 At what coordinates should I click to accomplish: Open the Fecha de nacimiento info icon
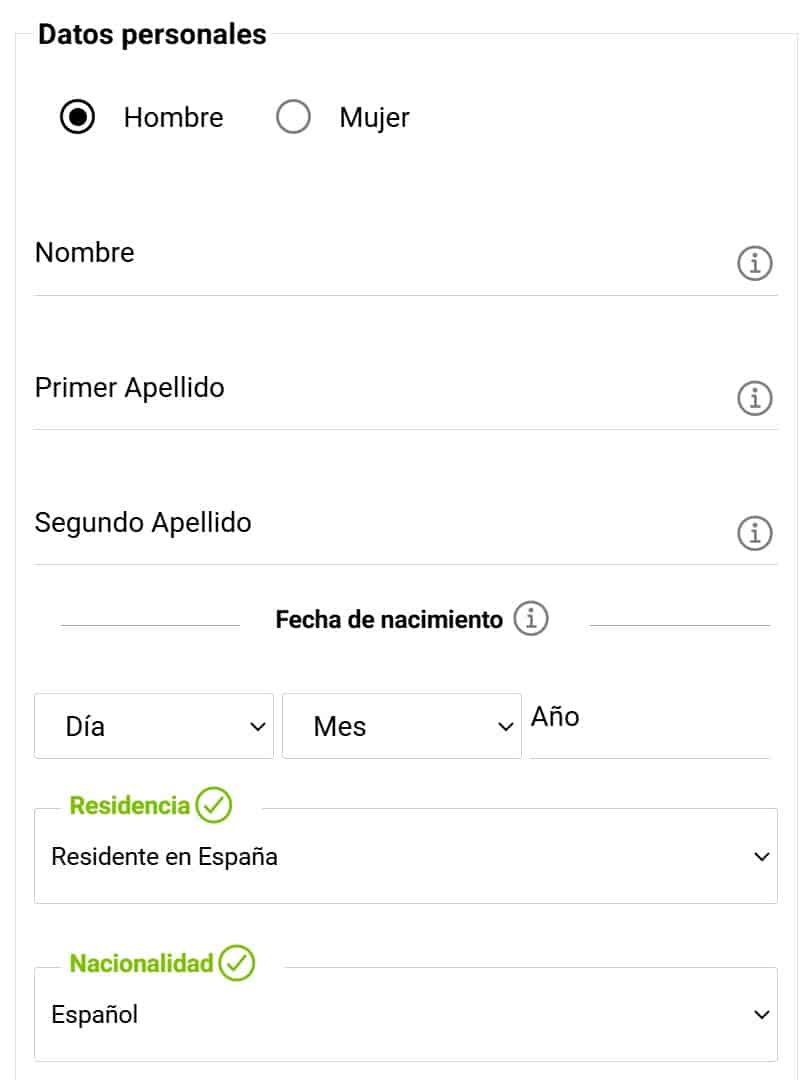[531, 619]
